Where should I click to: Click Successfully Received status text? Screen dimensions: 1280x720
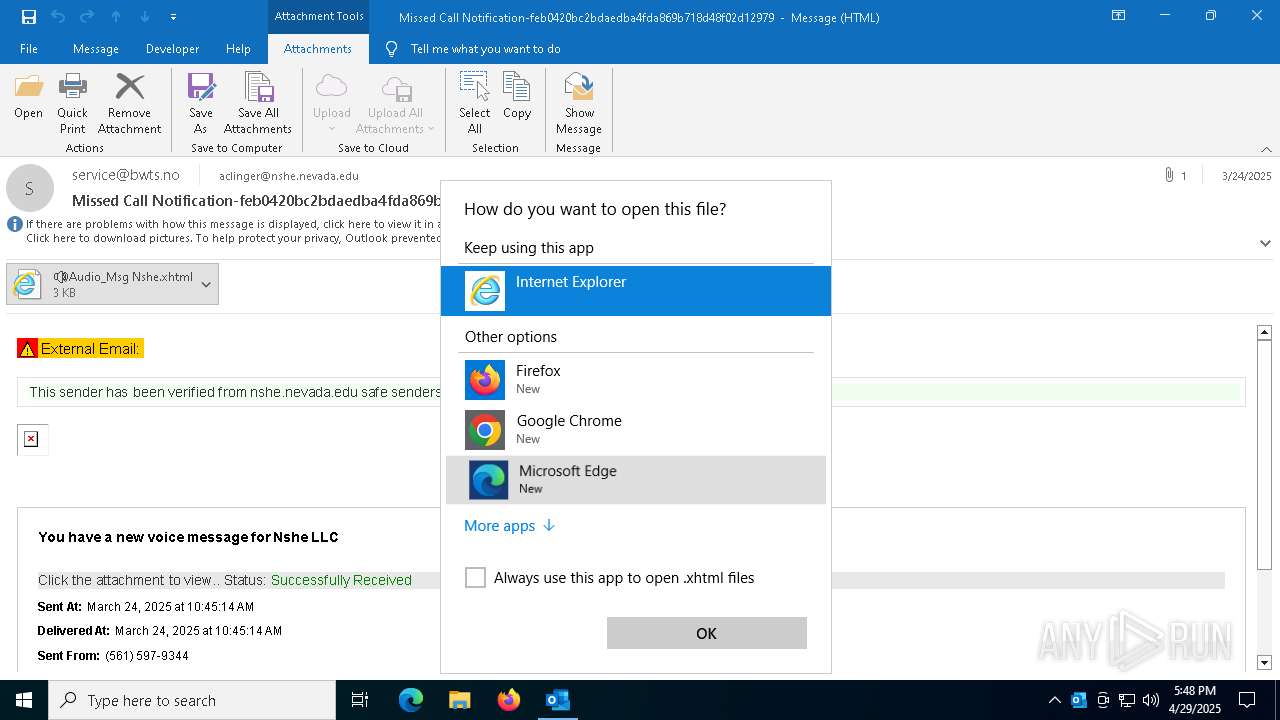click(x=341, y=580)
